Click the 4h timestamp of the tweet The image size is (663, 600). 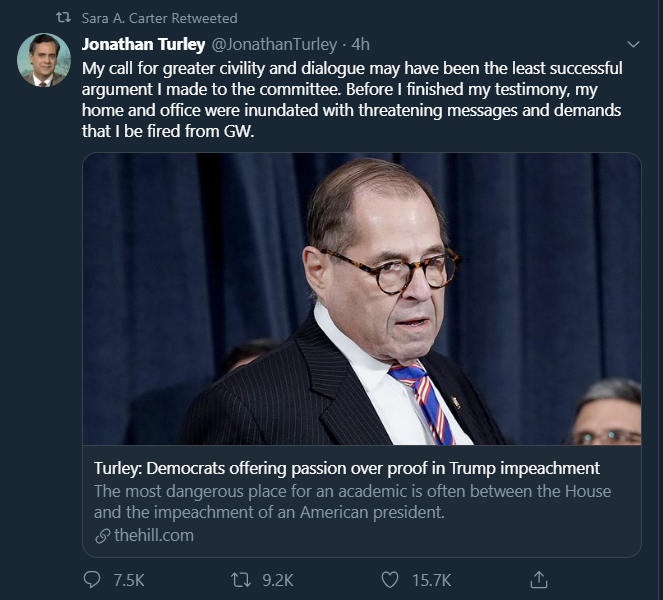point(361,46)
